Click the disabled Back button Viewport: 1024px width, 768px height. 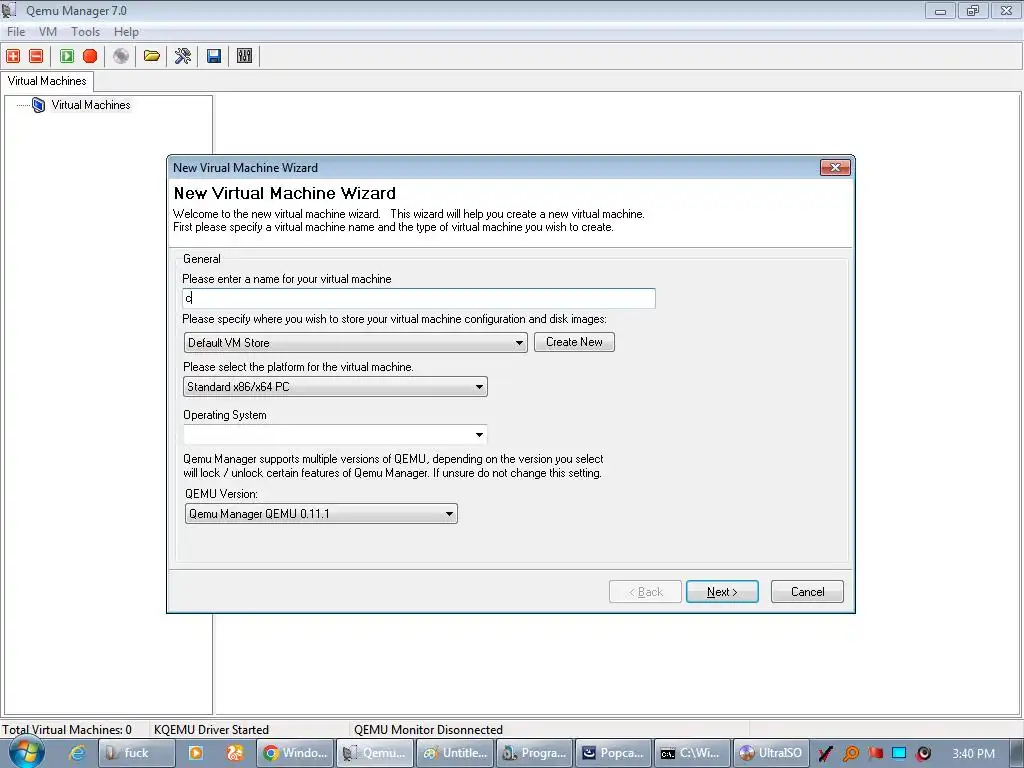click(x=645, y=592)
